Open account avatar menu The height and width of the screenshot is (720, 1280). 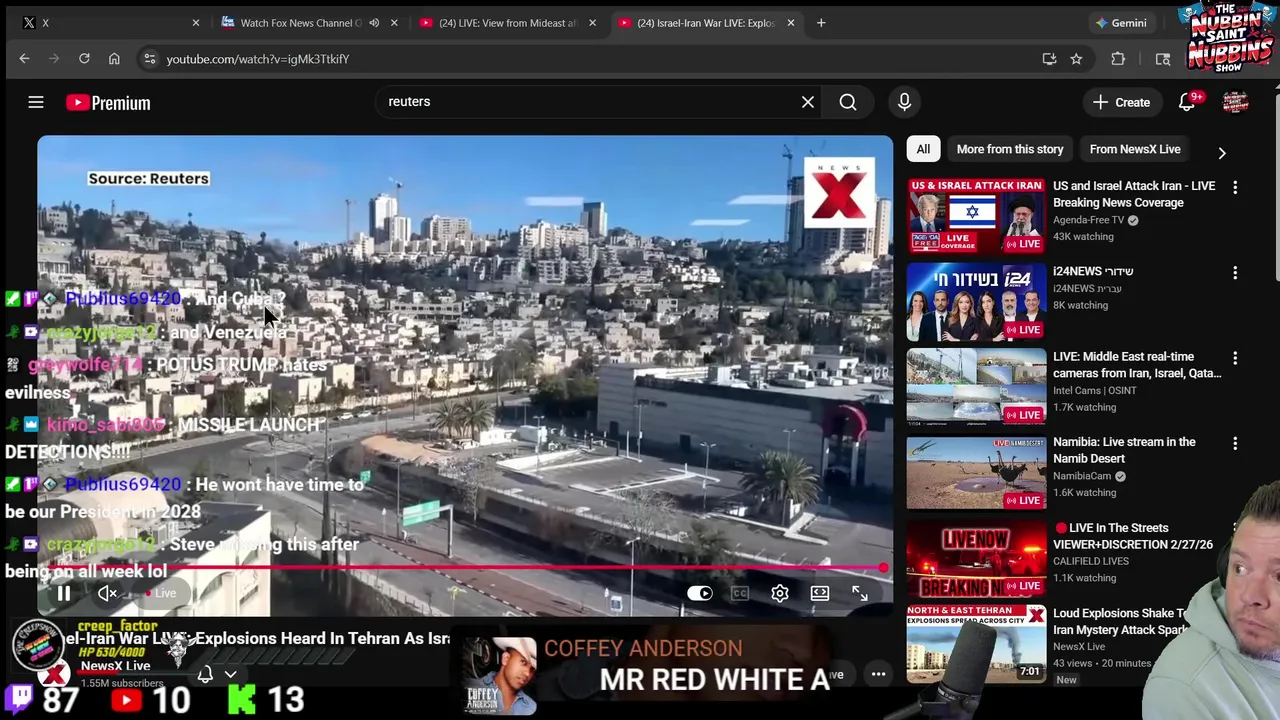click(1236, 102)
